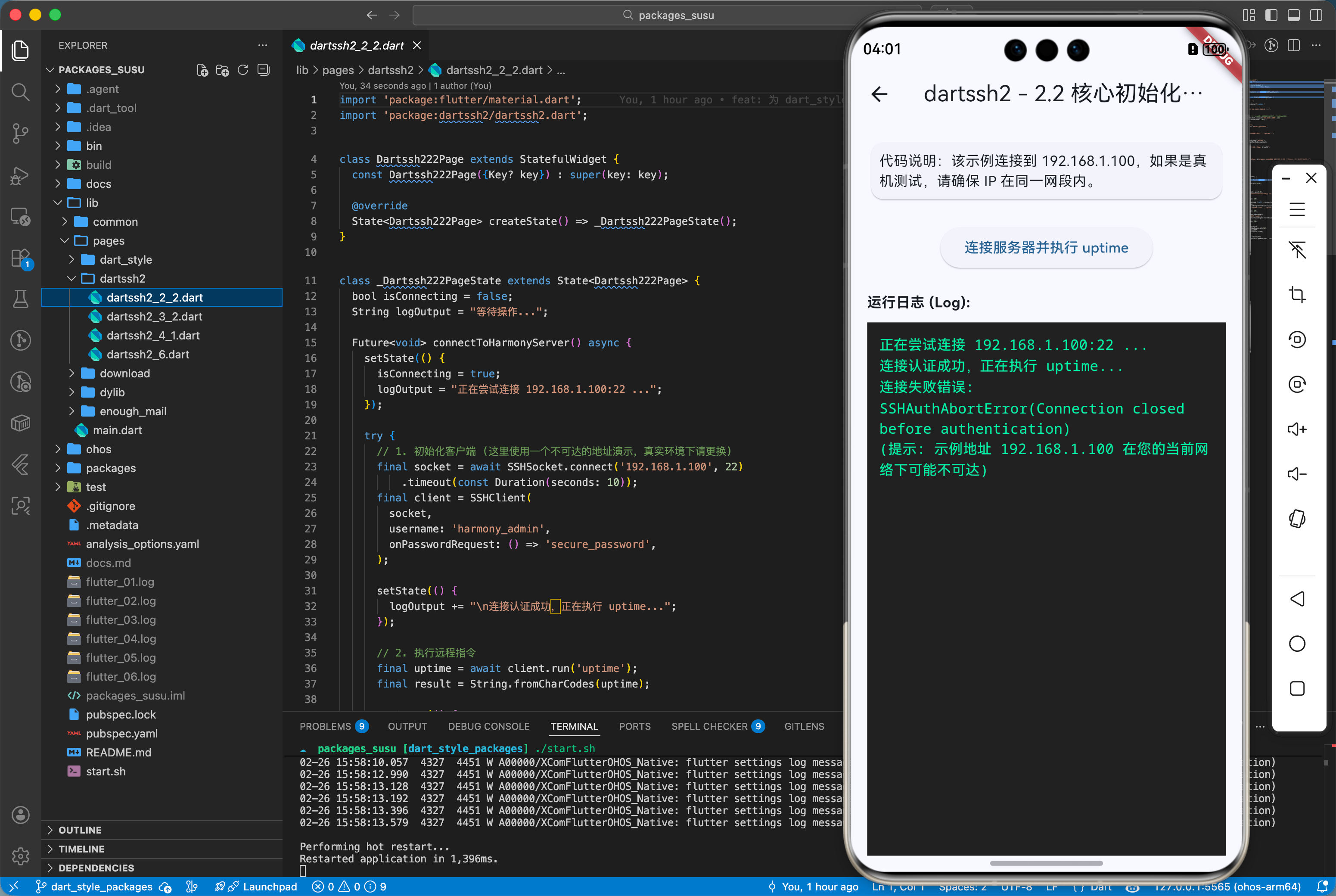Tap 连接服务器并执行 uptime button
This screenshot has height=896, width=1336.
(x=1046, y=247)
